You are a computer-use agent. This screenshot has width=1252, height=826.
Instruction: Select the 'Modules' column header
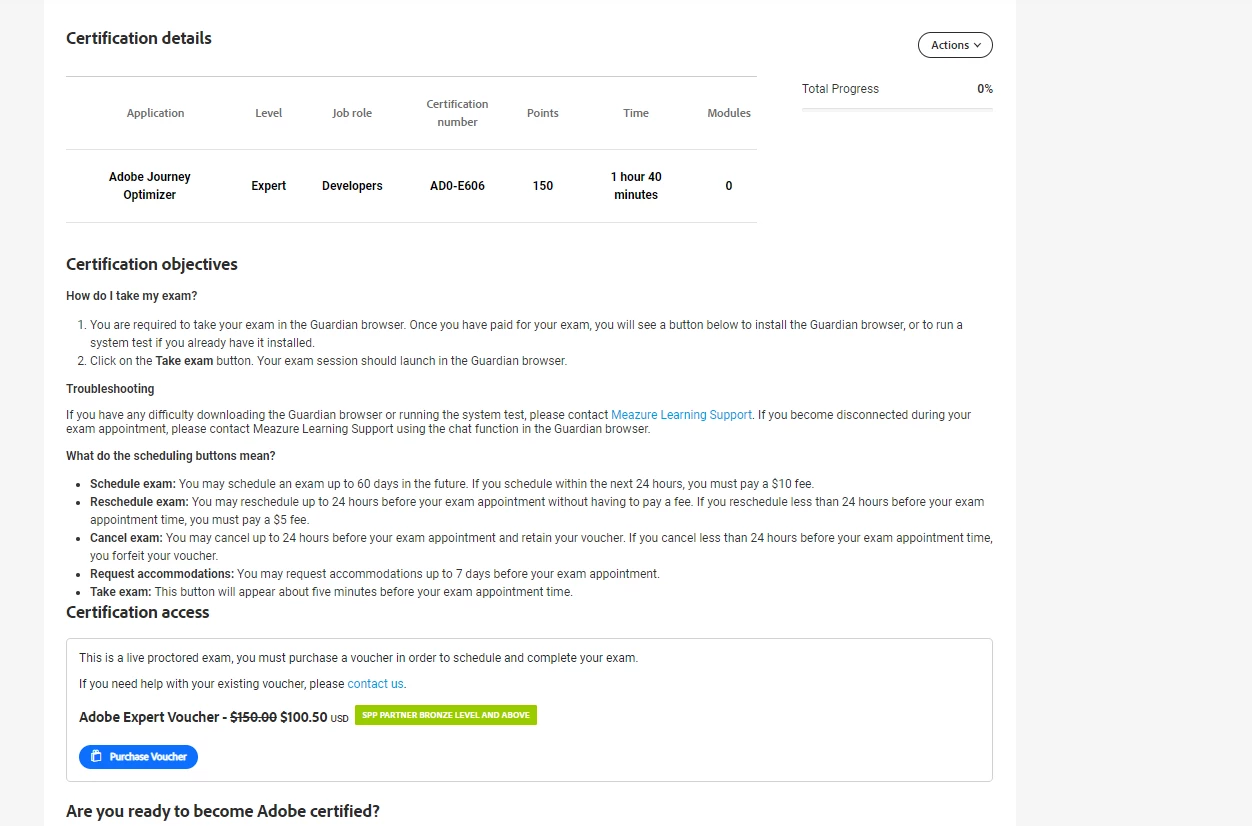729,113
